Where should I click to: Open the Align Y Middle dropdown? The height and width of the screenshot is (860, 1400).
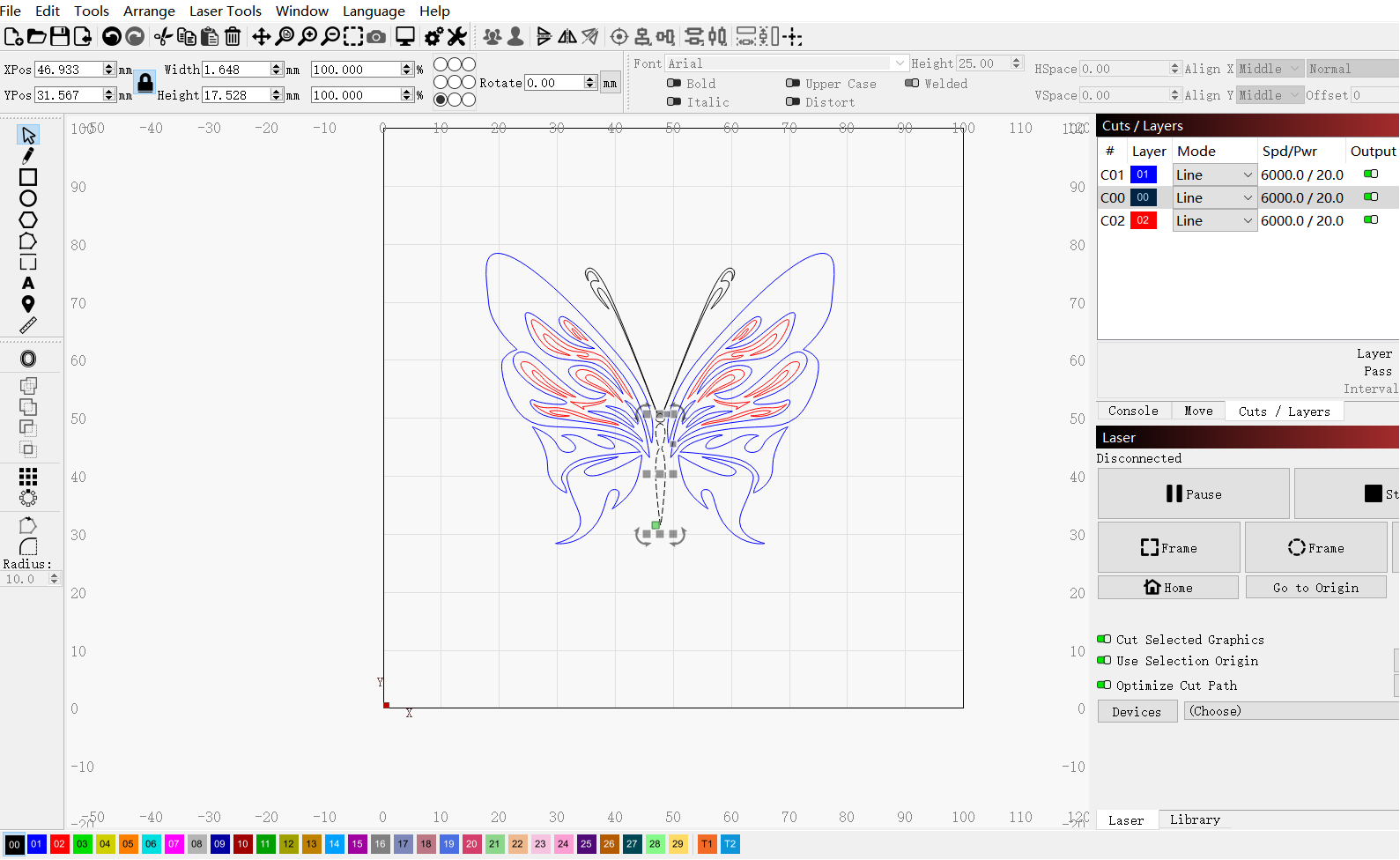point(1270,95)
